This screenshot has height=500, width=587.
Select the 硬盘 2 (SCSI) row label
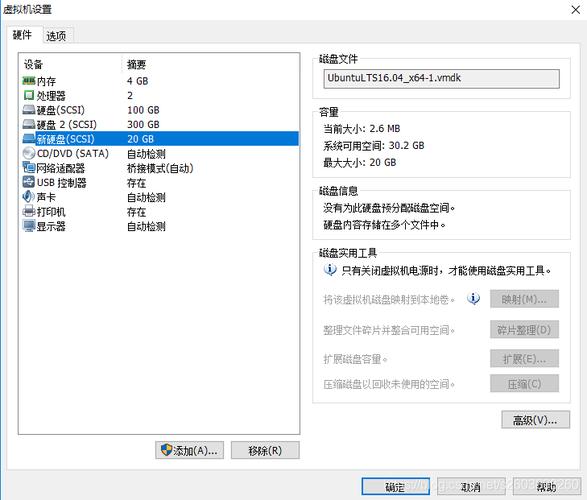coord(67,124)
